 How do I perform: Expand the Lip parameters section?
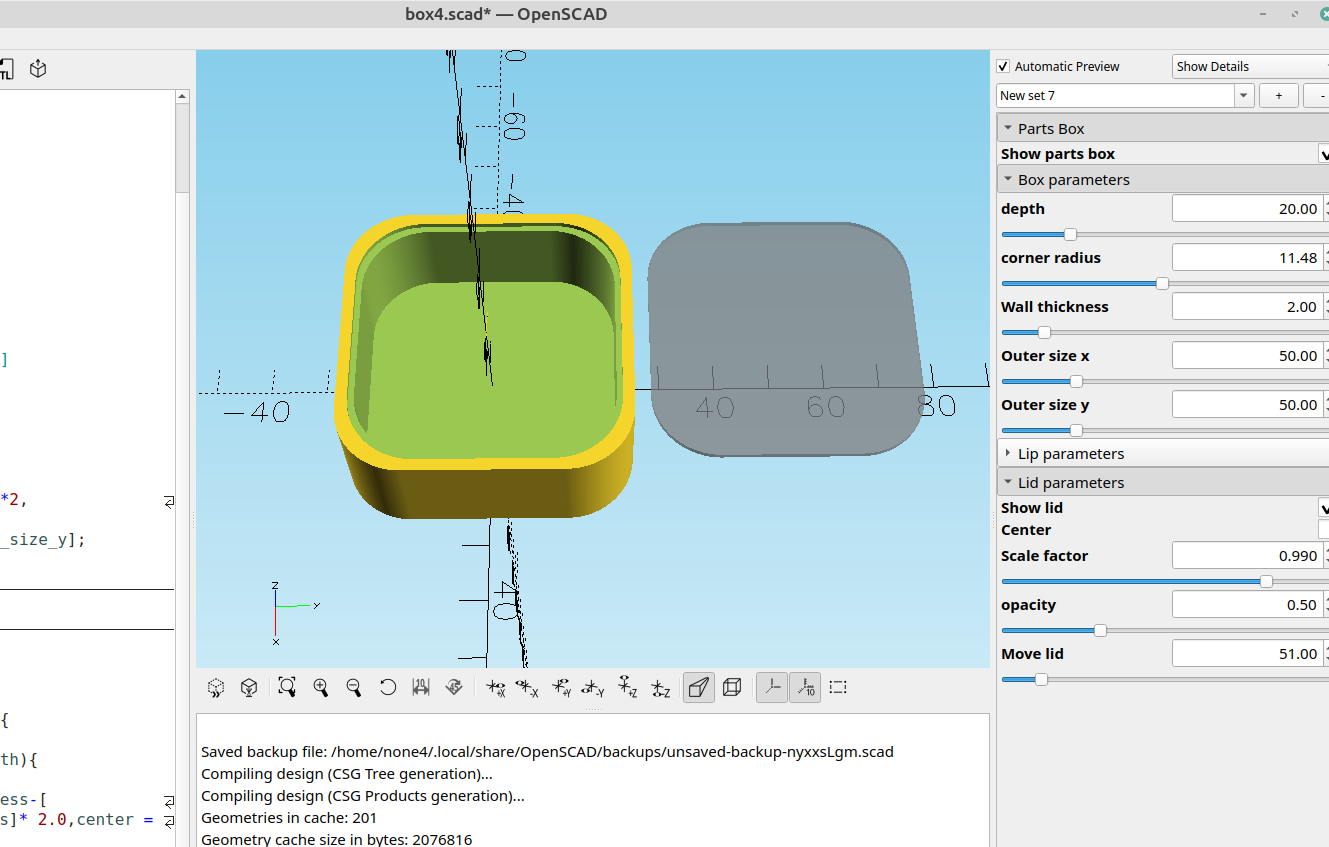[1008, 452]
